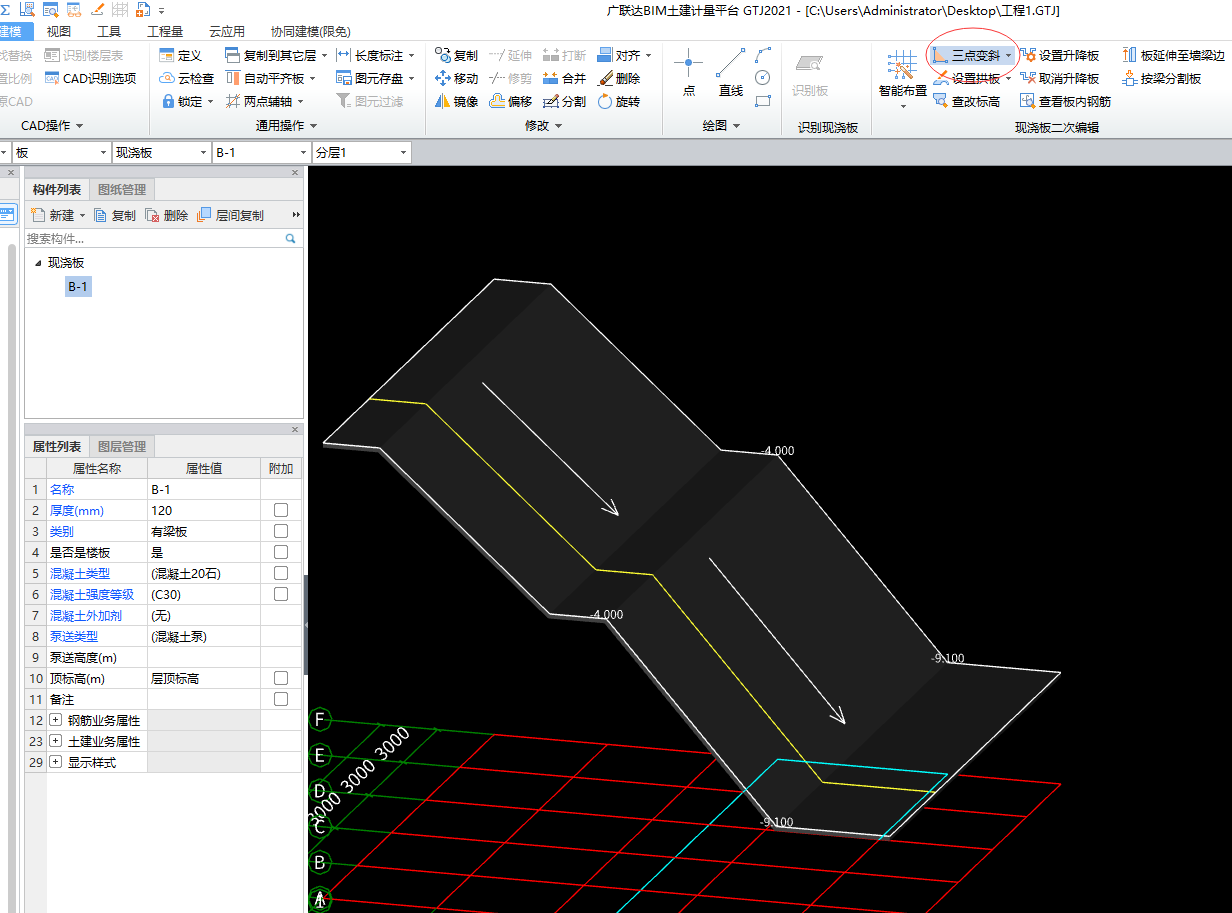
Task: Click the 厚度 value cell 120
Action: coord(204,510)
